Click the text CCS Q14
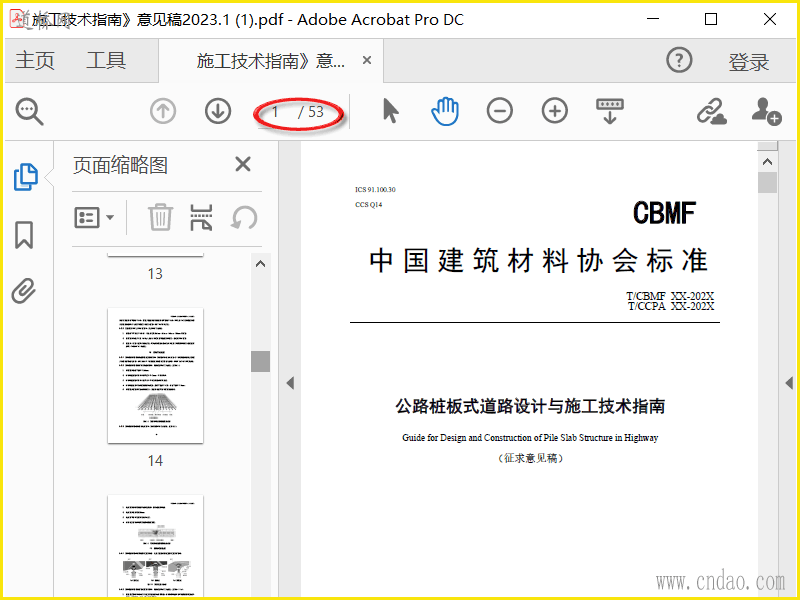Image resolution: width=800 pixels, height=600 pixels. (x=368, y=205)
